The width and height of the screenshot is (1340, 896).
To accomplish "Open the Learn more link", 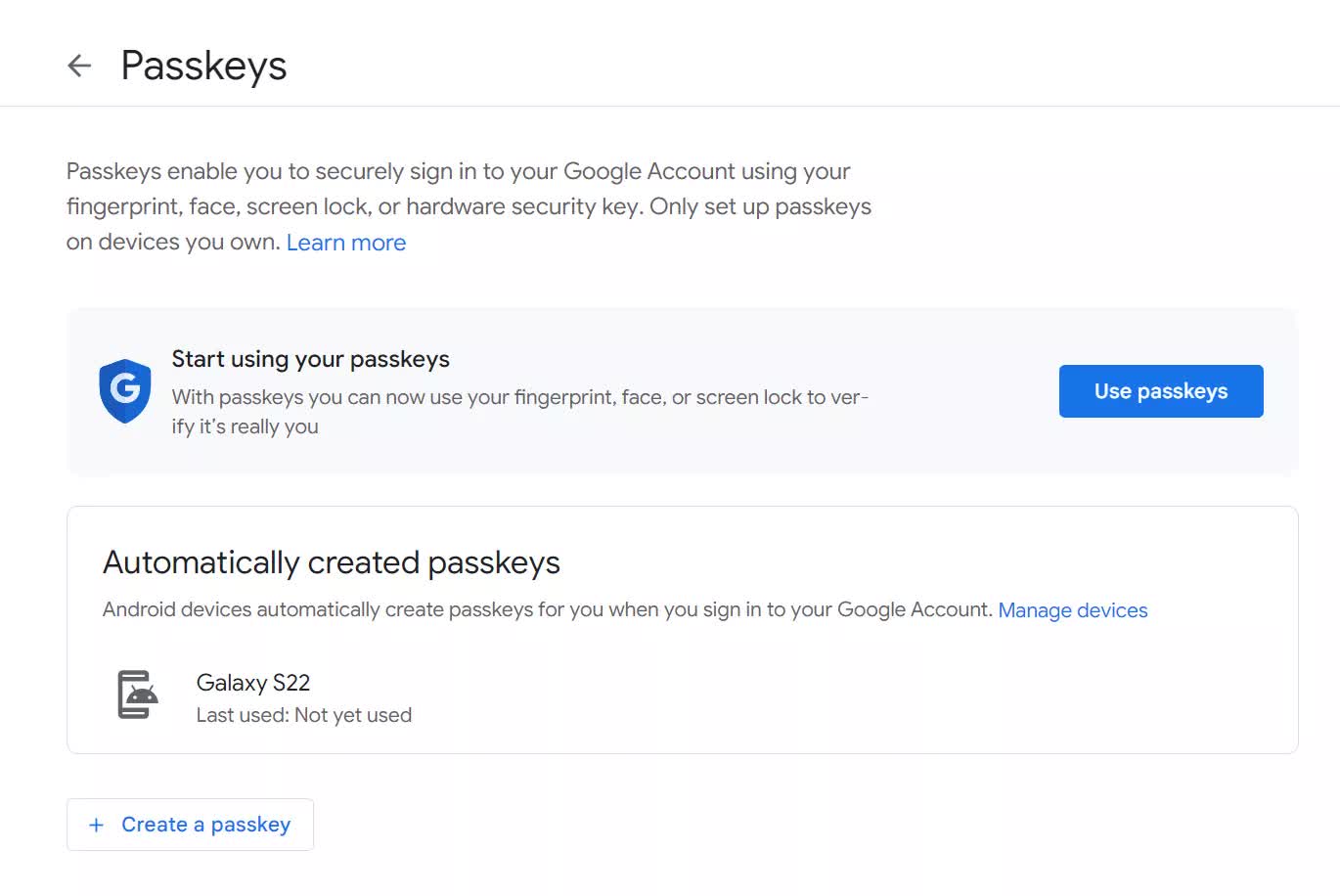I will point(346,243).
